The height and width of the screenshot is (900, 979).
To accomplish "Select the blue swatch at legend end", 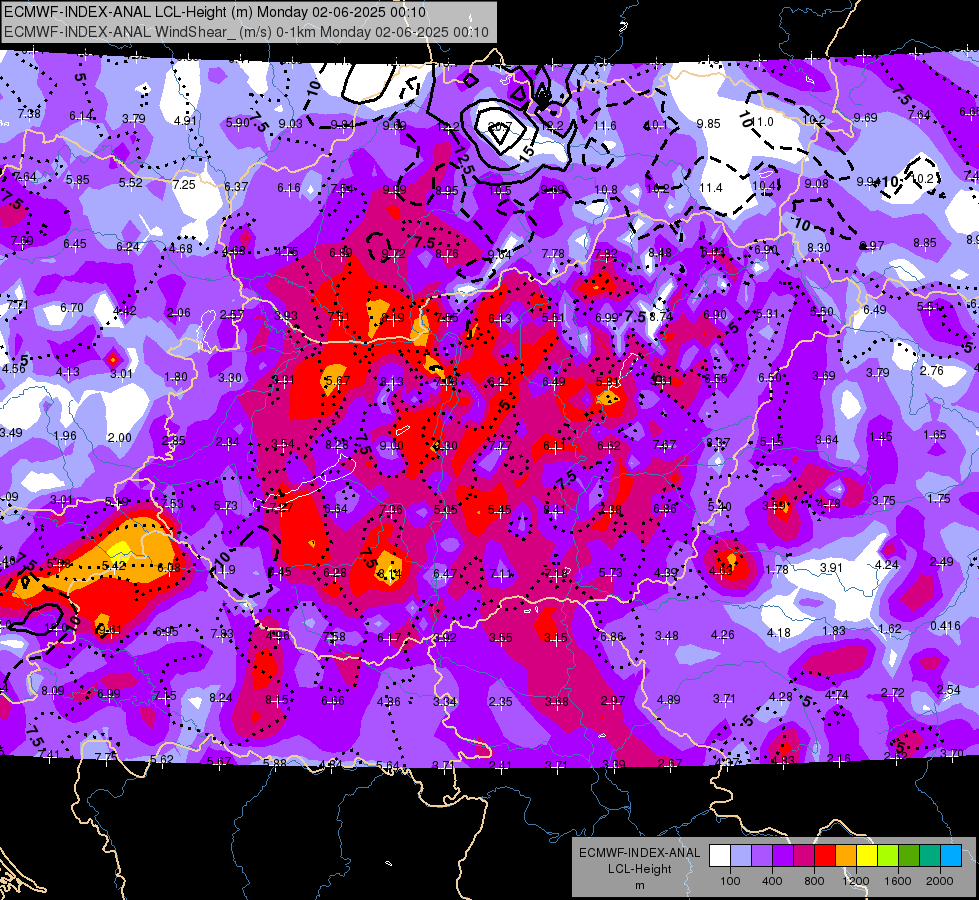I will (951, 855).
